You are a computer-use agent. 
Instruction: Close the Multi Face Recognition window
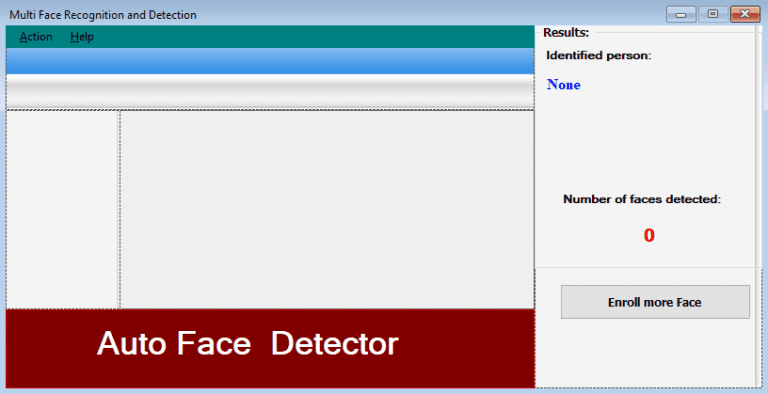[x=745, y=14]
